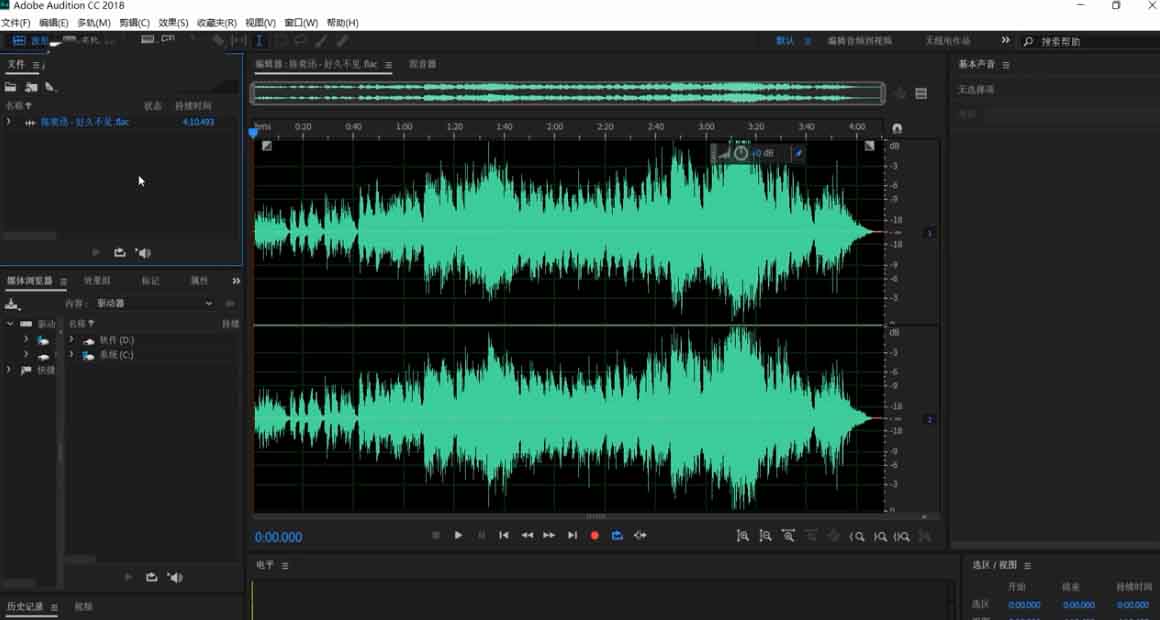Toggle the spectral frequency display

tap(148, 40)
